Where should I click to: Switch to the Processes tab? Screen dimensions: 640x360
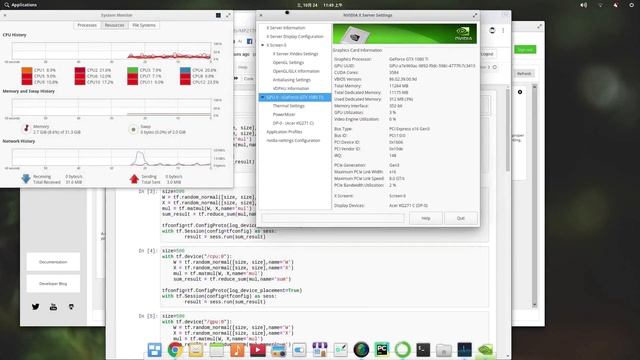(x=87, y=25)
